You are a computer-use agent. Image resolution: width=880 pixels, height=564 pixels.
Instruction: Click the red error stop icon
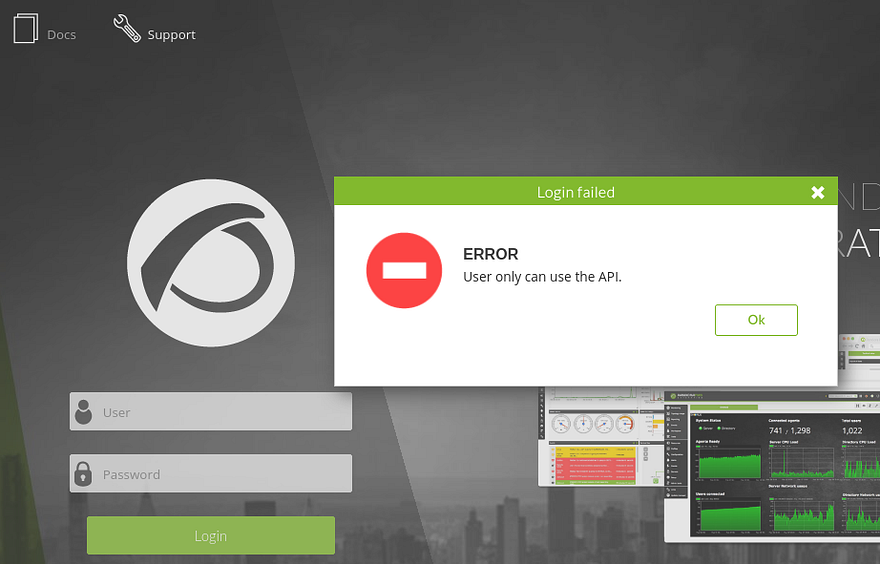pyautogui.click(x=404, y=270)
